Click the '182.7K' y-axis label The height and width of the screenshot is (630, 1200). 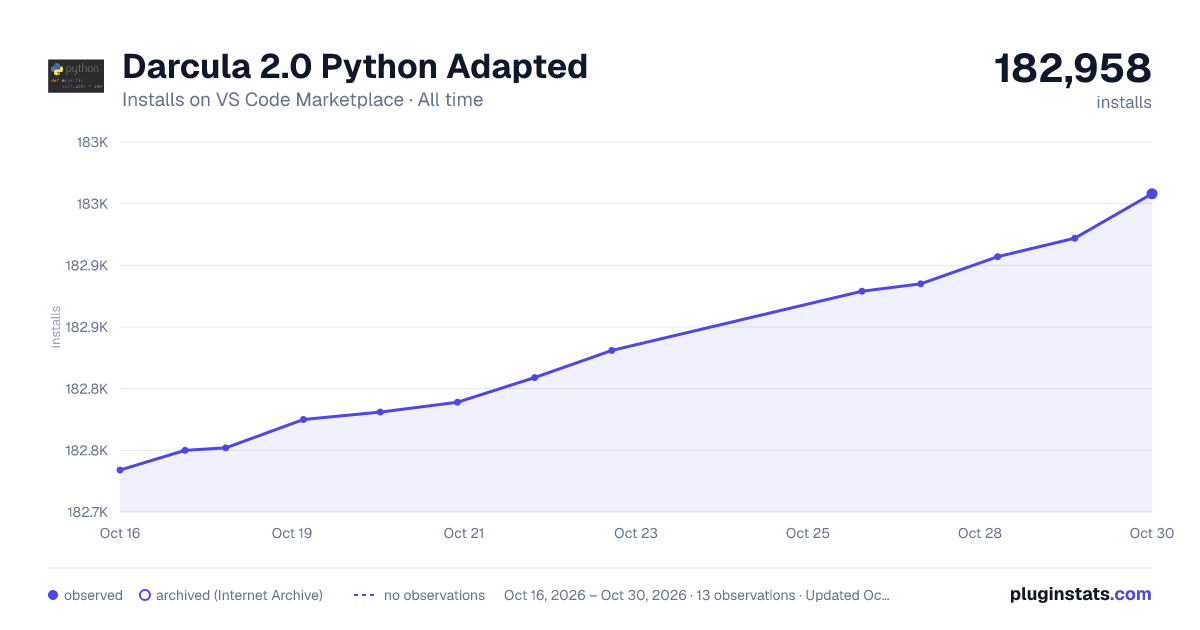click(86, 512)
